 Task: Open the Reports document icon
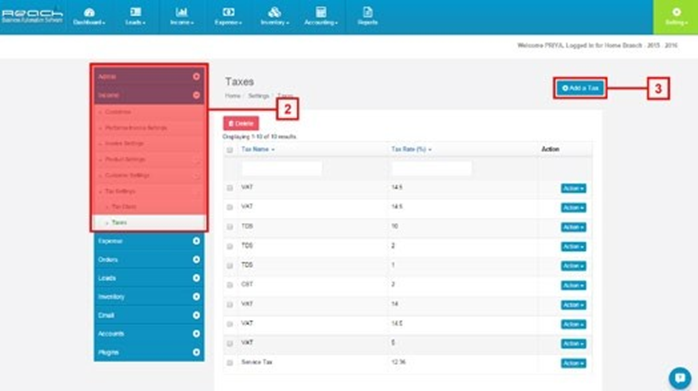tap(368, 12)
